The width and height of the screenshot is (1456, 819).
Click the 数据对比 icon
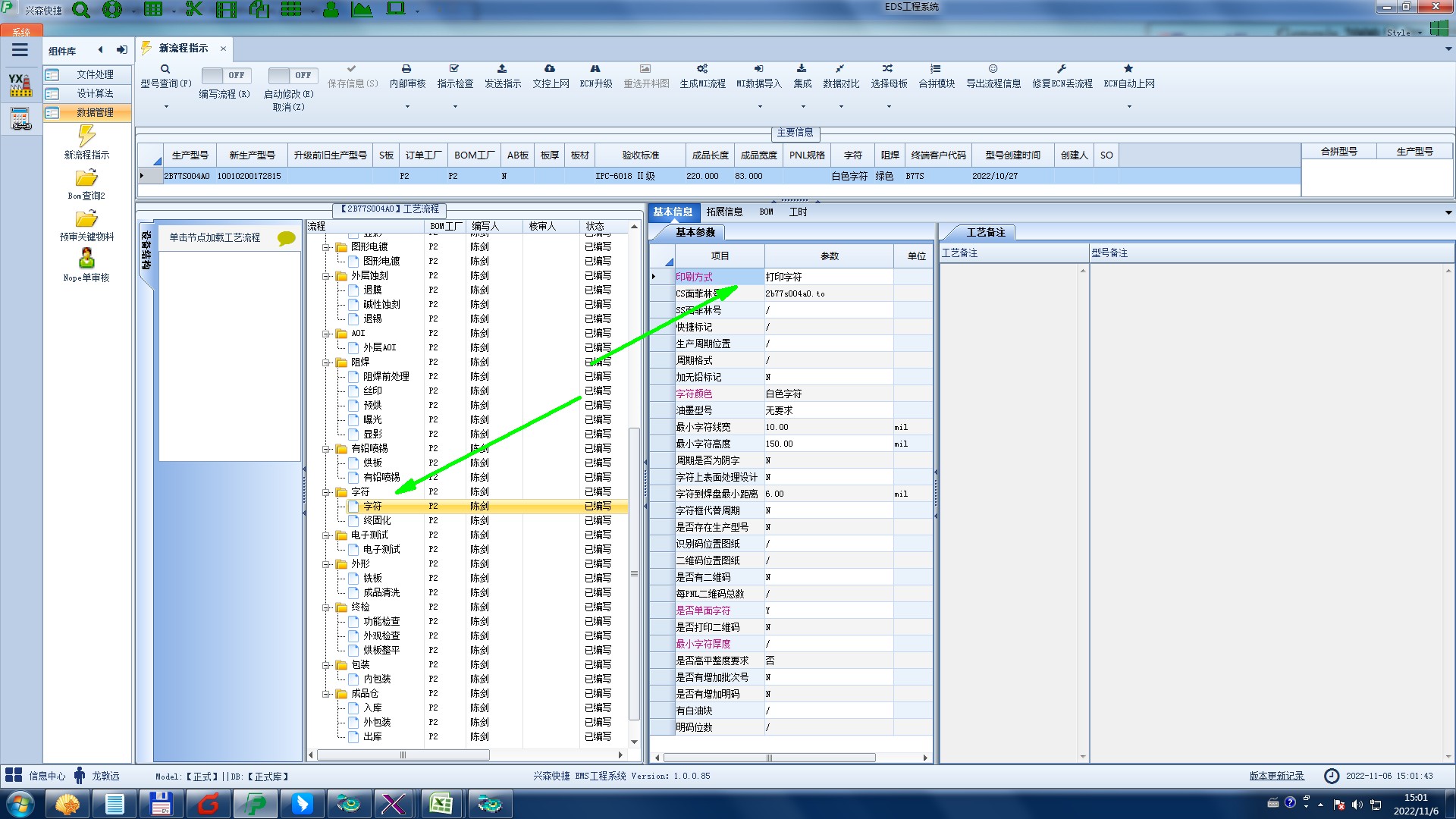tap(840, 69)
